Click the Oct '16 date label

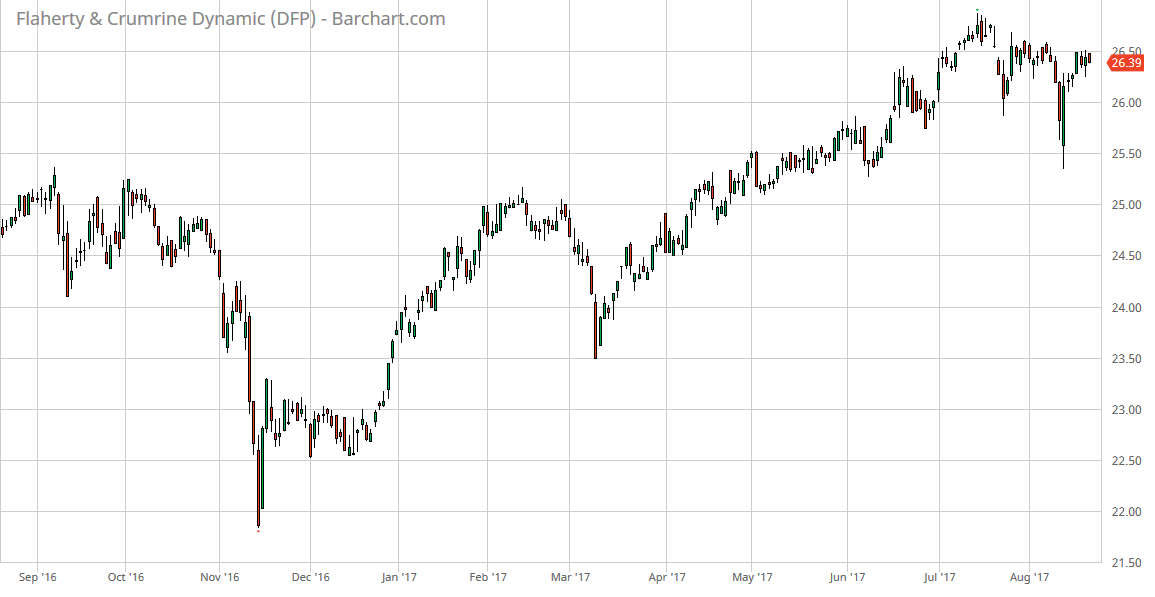125,577
